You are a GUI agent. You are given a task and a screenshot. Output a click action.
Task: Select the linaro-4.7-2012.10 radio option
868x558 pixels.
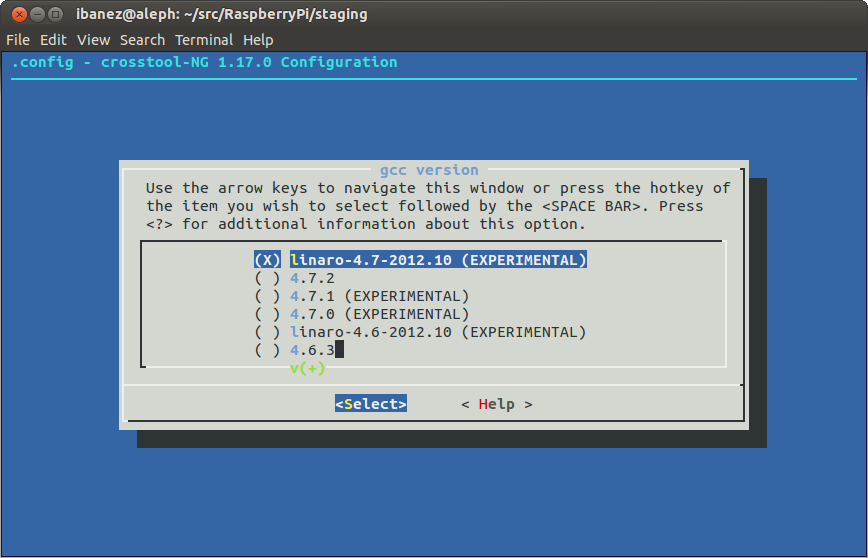pos(420,260)
